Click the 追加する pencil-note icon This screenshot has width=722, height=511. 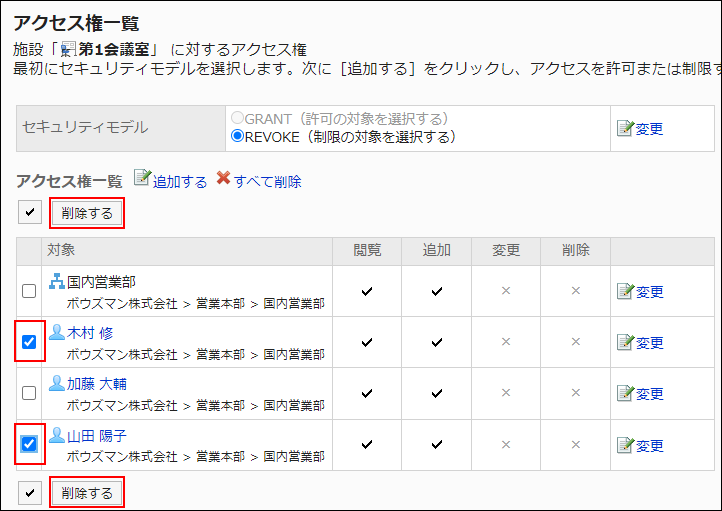(x=142, y=178)
